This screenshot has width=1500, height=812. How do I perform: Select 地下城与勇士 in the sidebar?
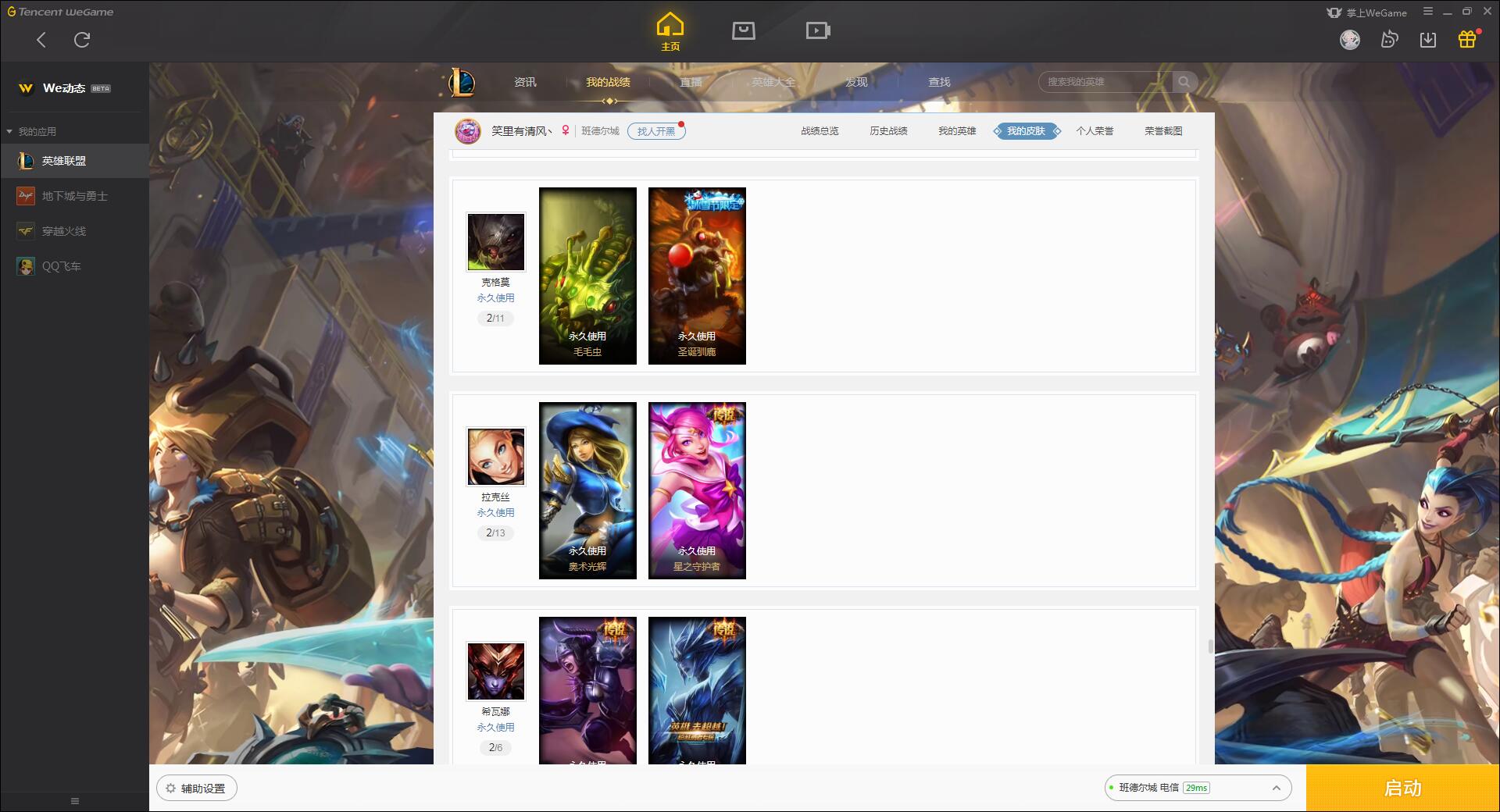74,196
